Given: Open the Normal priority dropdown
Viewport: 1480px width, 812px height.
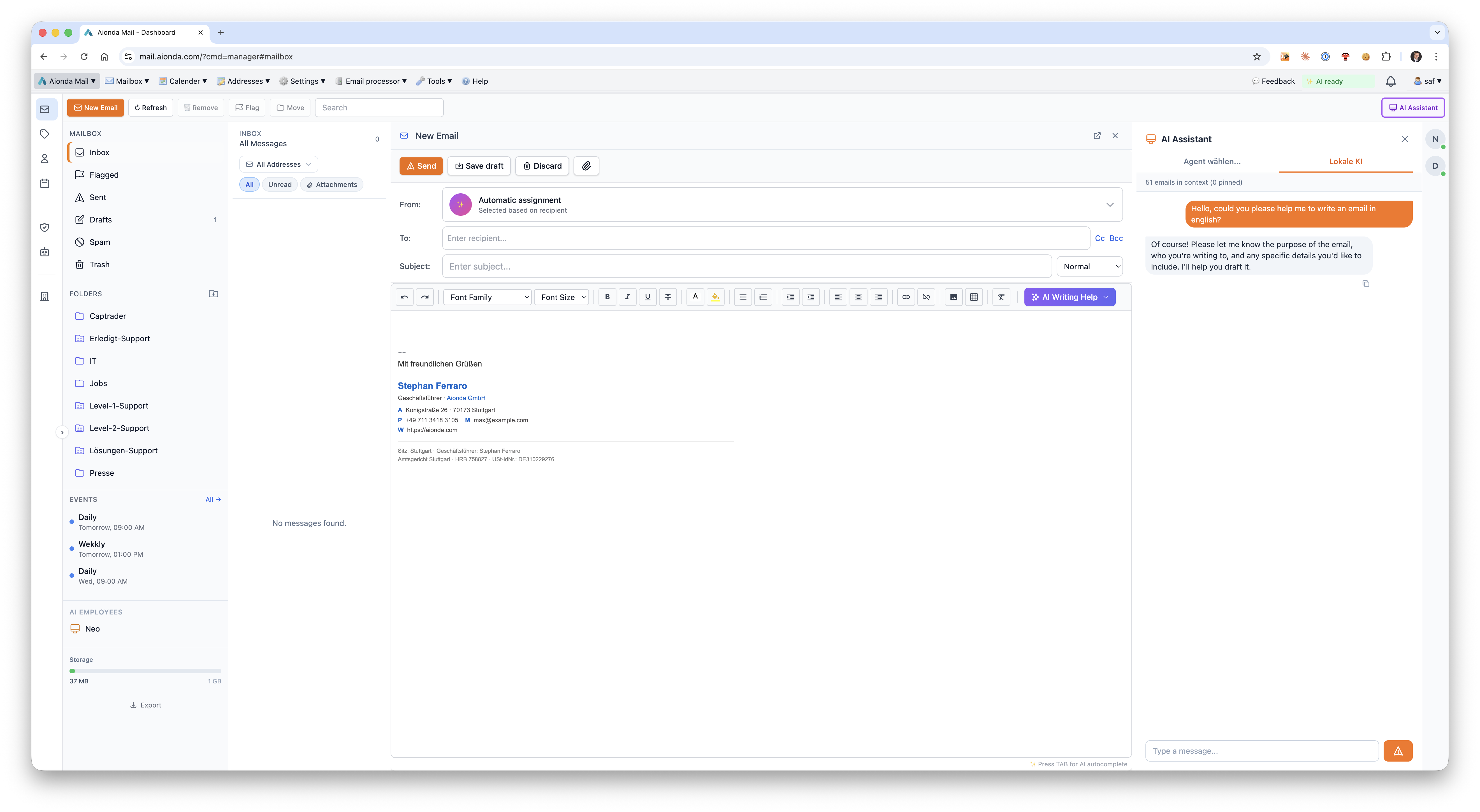Looking at the screenshot, I should click(1089, 266).
